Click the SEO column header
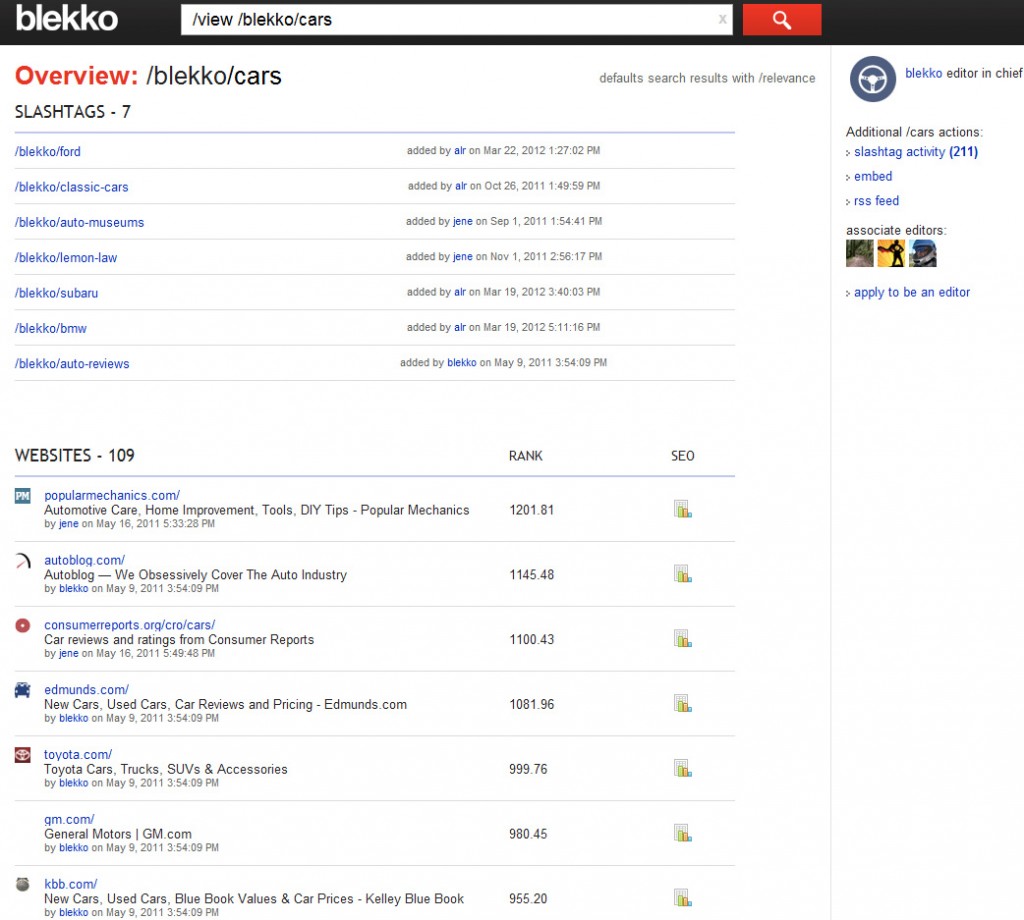The height and width of the screenshot is (920, 1024). [x=682, y=456]
